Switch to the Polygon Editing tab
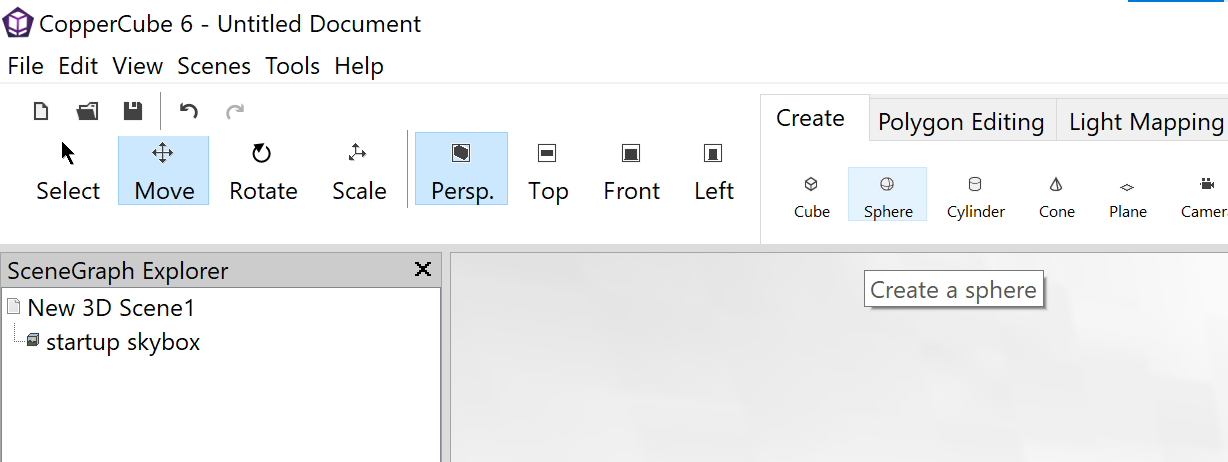Screen dimensions: 1228x462 (x=961, y=122)
